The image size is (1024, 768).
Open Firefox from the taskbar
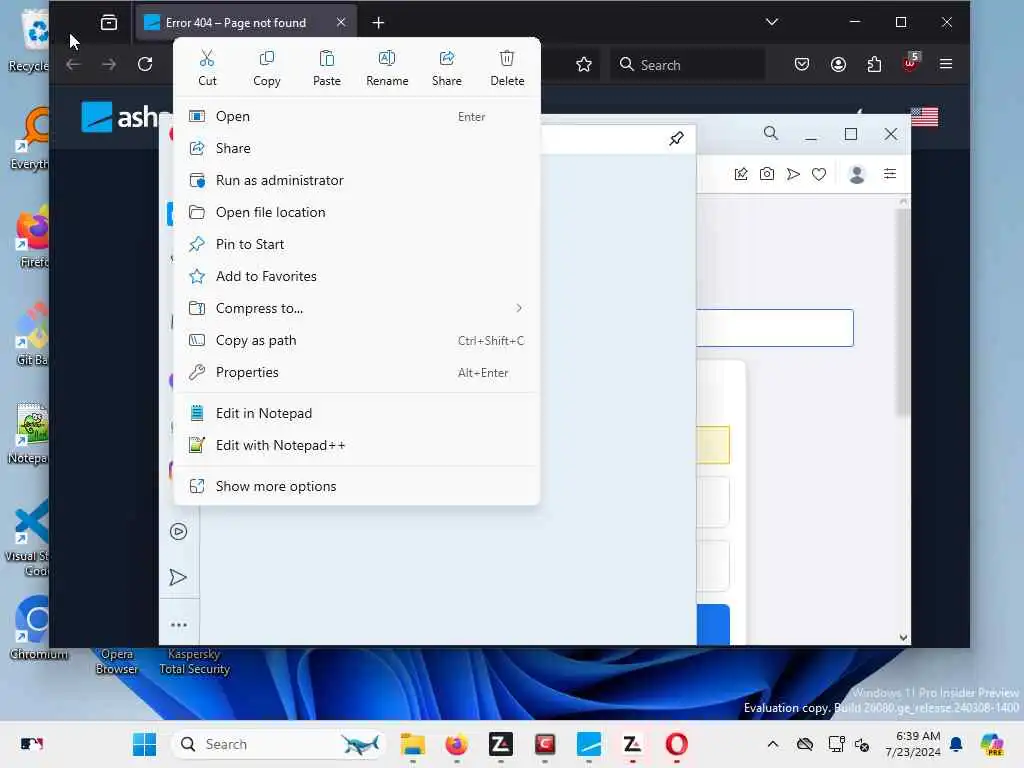point(456,744)
